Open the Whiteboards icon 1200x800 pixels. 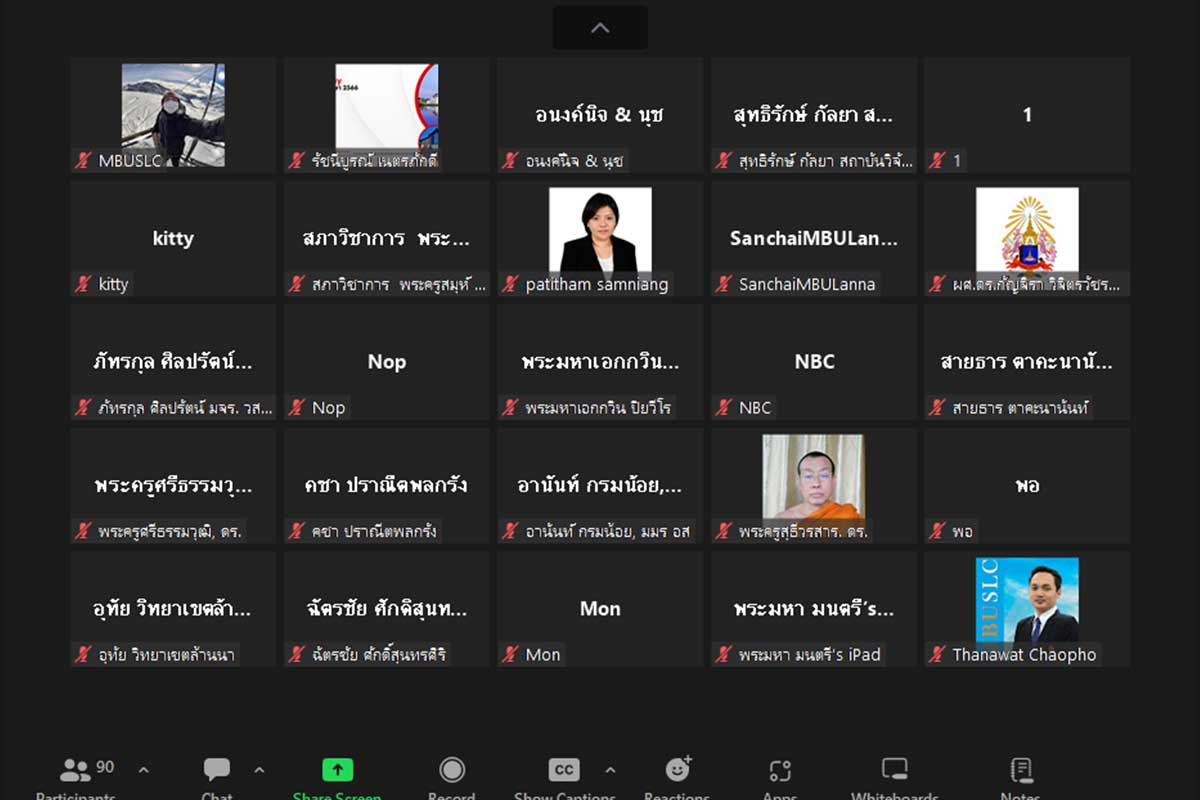(x=894, y=770)
